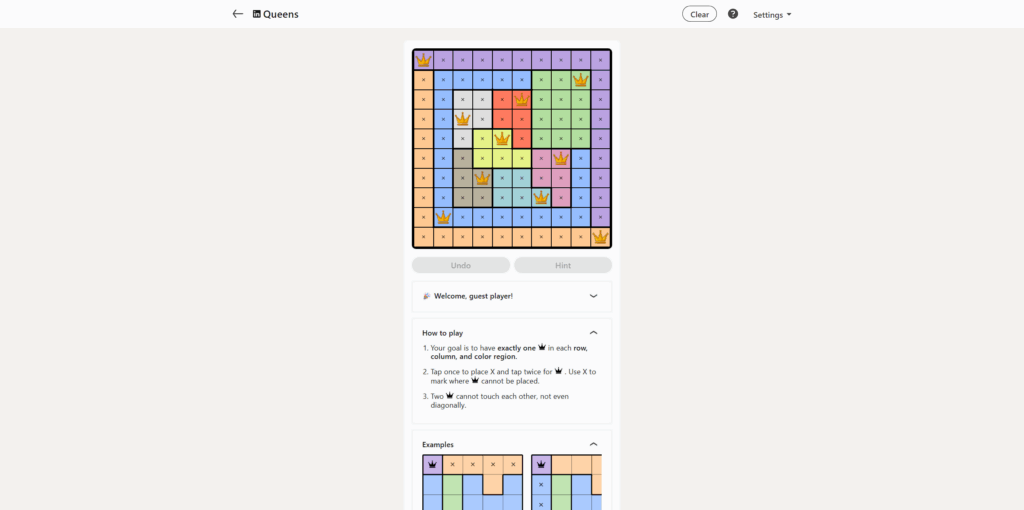This screenshot has height=510, width=1024.
Task: Collapse the How to play section
Action: (x=593, y=332)
